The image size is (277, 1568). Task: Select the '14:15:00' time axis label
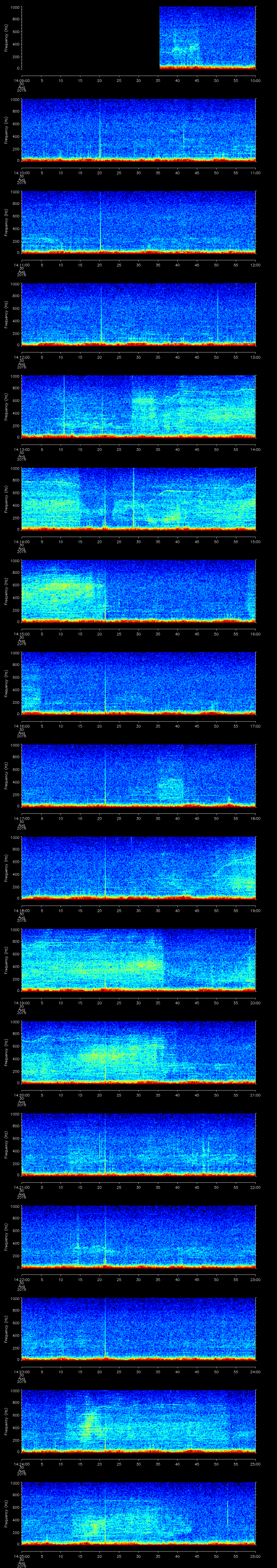(21, 634)
